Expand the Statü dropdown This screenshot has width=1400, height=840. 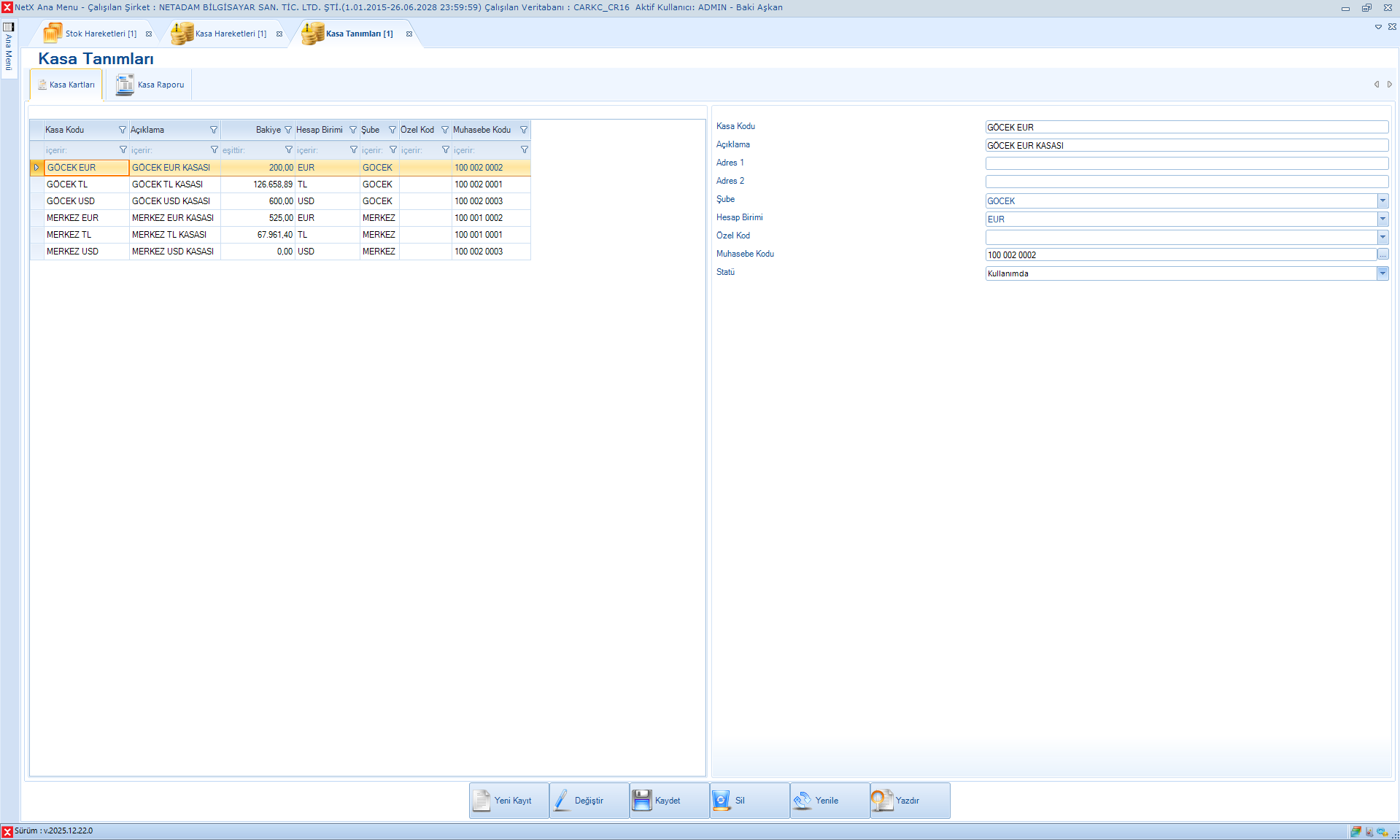1382,273
